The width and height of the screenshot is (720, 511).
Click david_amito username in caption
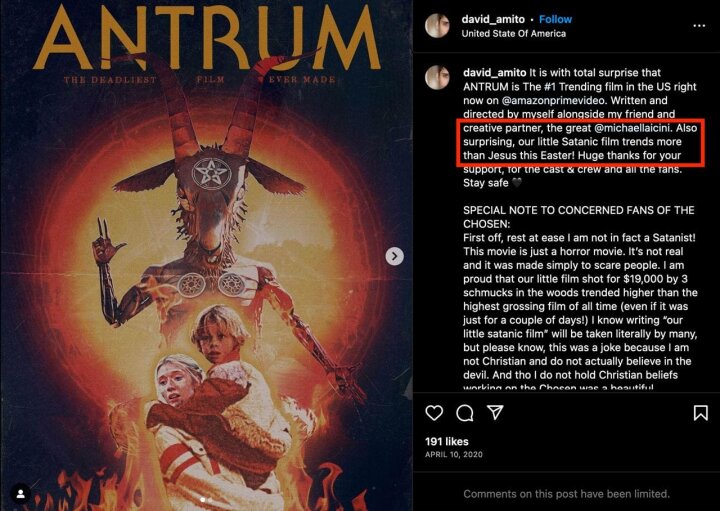[495, 73]
